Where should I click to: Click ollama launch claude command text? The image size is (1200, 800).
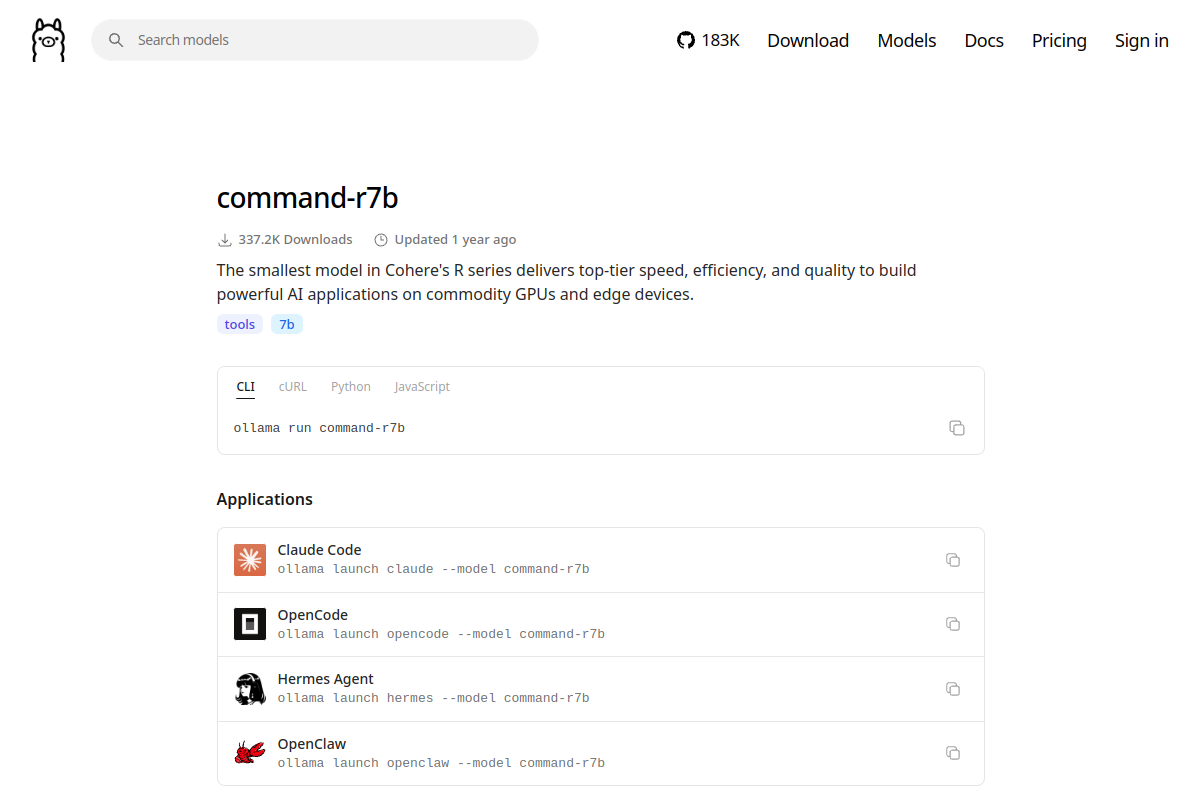433,569
